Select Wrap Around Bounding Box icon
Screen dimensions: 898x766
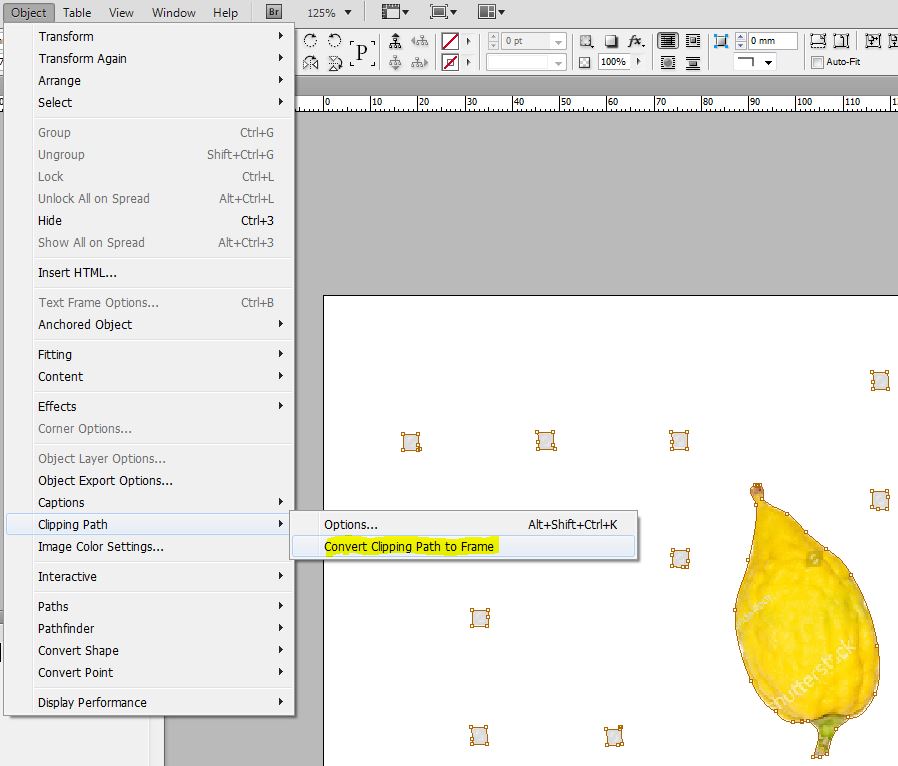click(693, 41)
